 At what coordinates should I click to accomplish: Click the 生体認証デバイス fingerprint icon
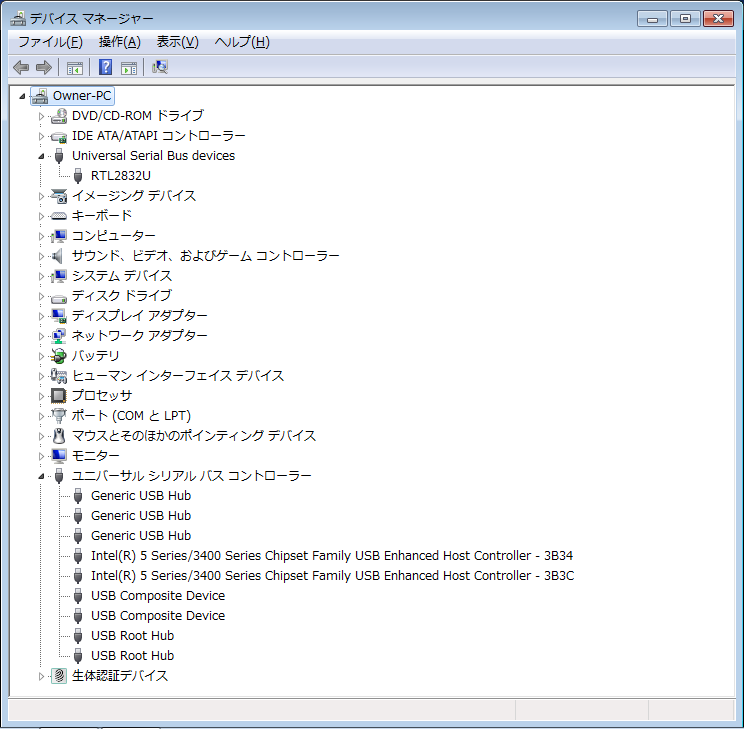[x=59, y=676]
